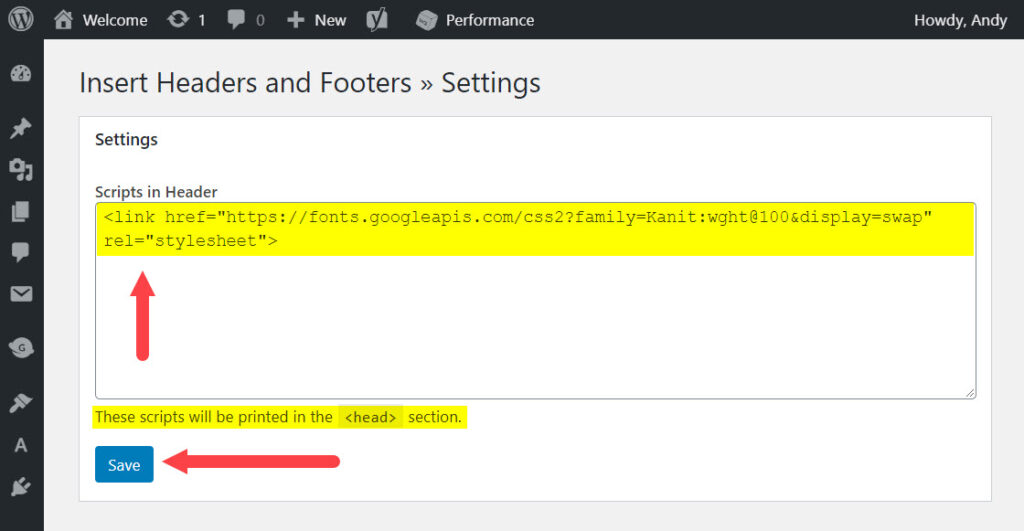1024x531 pixels.
Task: Open the envelope mail icon in sidebar
Action: click(x=21, y=294)
